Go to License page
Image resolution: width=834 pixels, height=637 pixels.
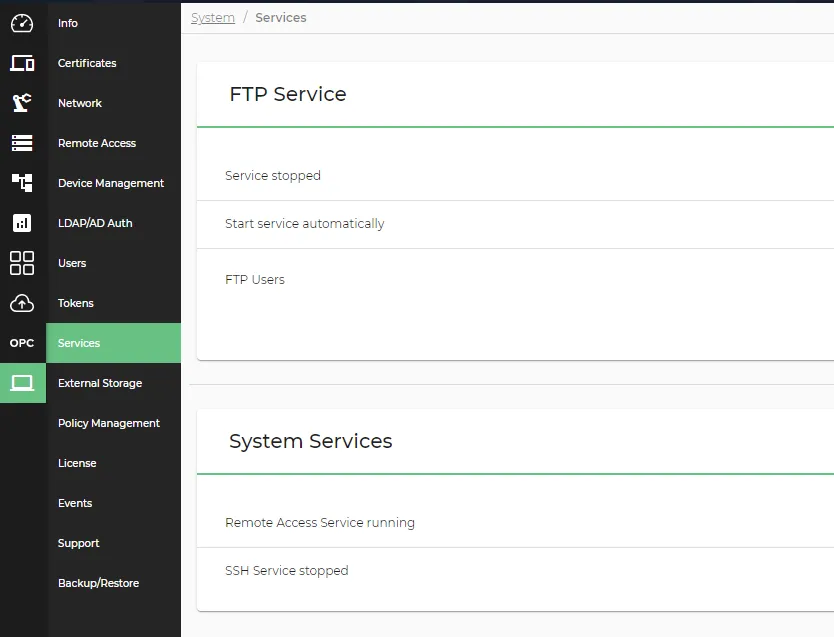(77, 463)
